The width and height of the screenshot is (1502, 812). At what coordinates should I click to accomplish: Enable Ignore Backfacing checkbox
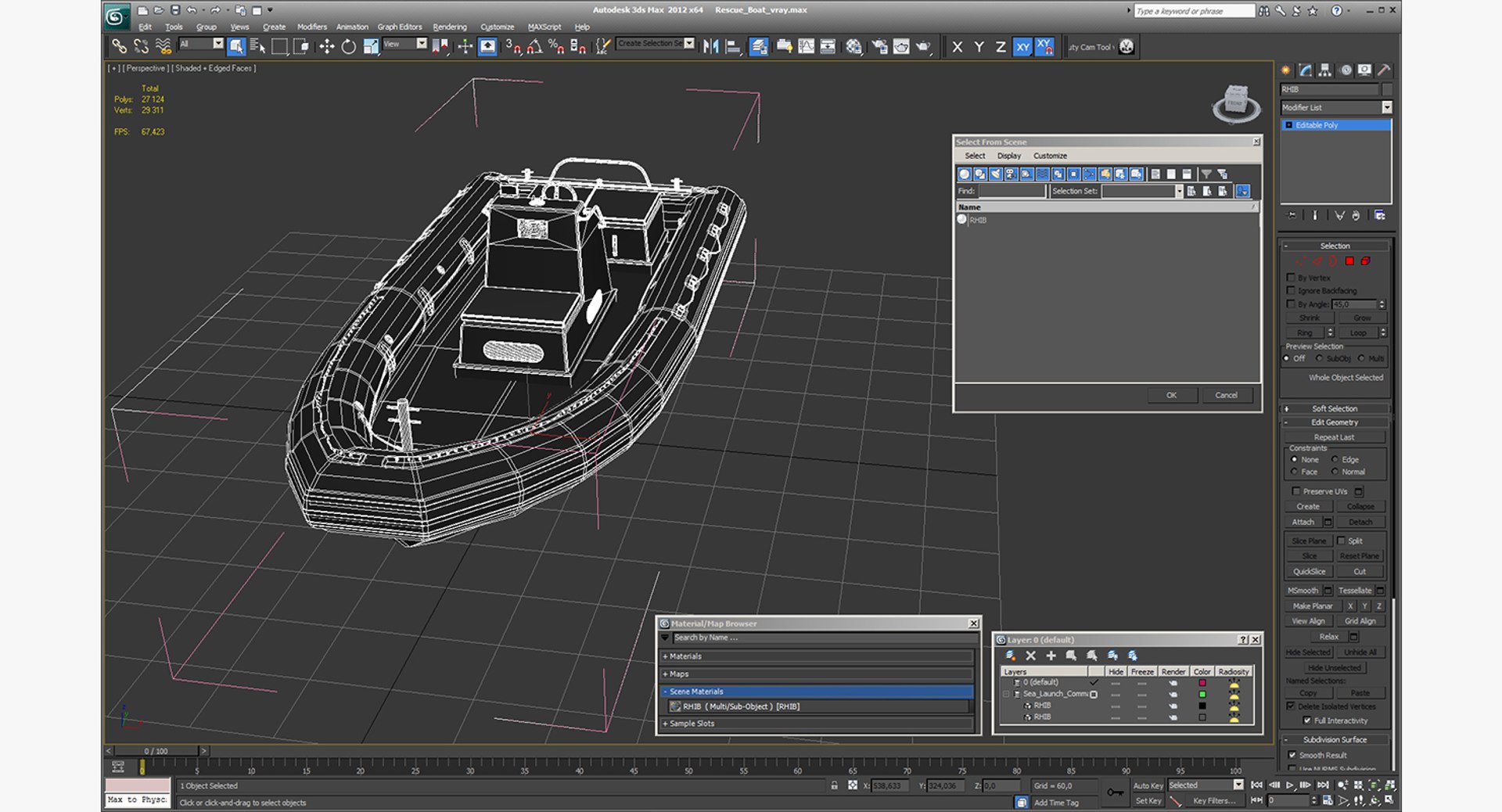[x=1291, y=290]
